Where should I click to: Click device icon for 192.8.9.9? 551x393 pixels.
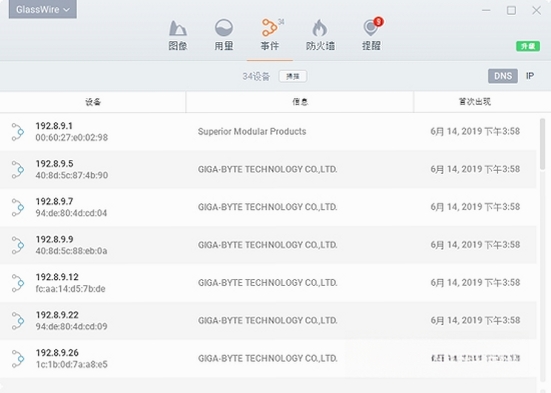[x=18, y=245]
